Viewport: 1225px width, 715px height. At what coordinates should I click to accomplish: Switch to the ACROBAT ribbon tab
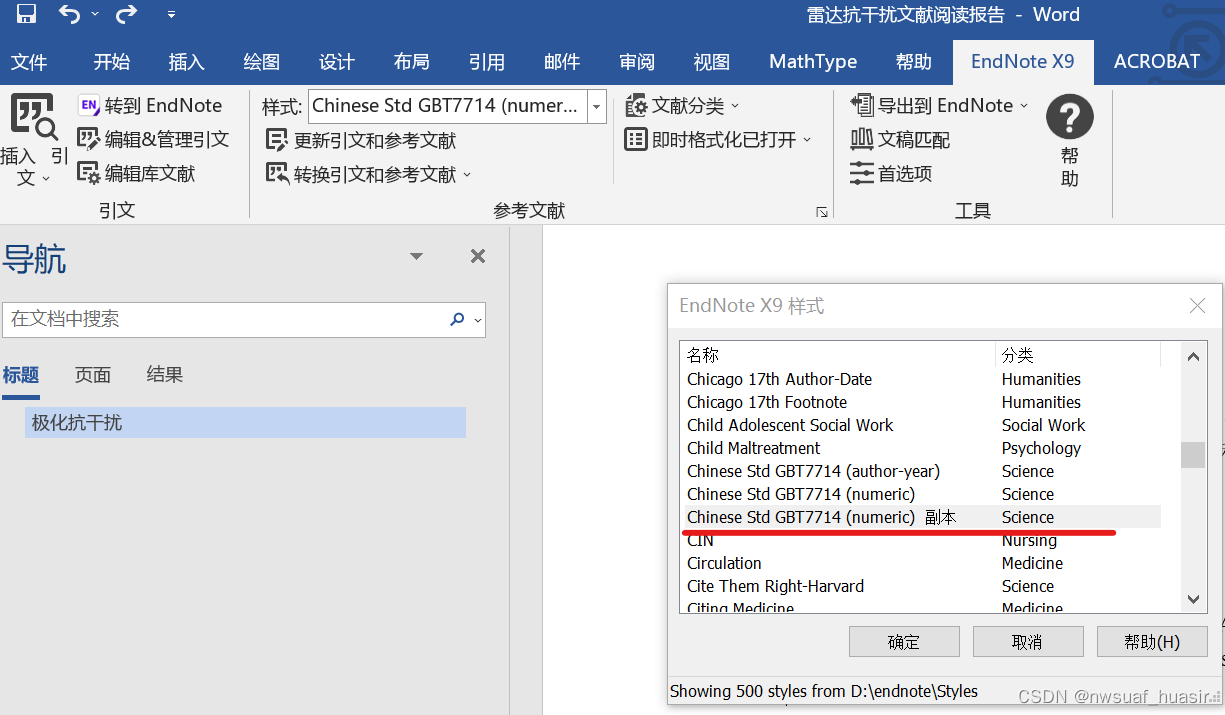pyautogui.click(x=1157, y=62)
